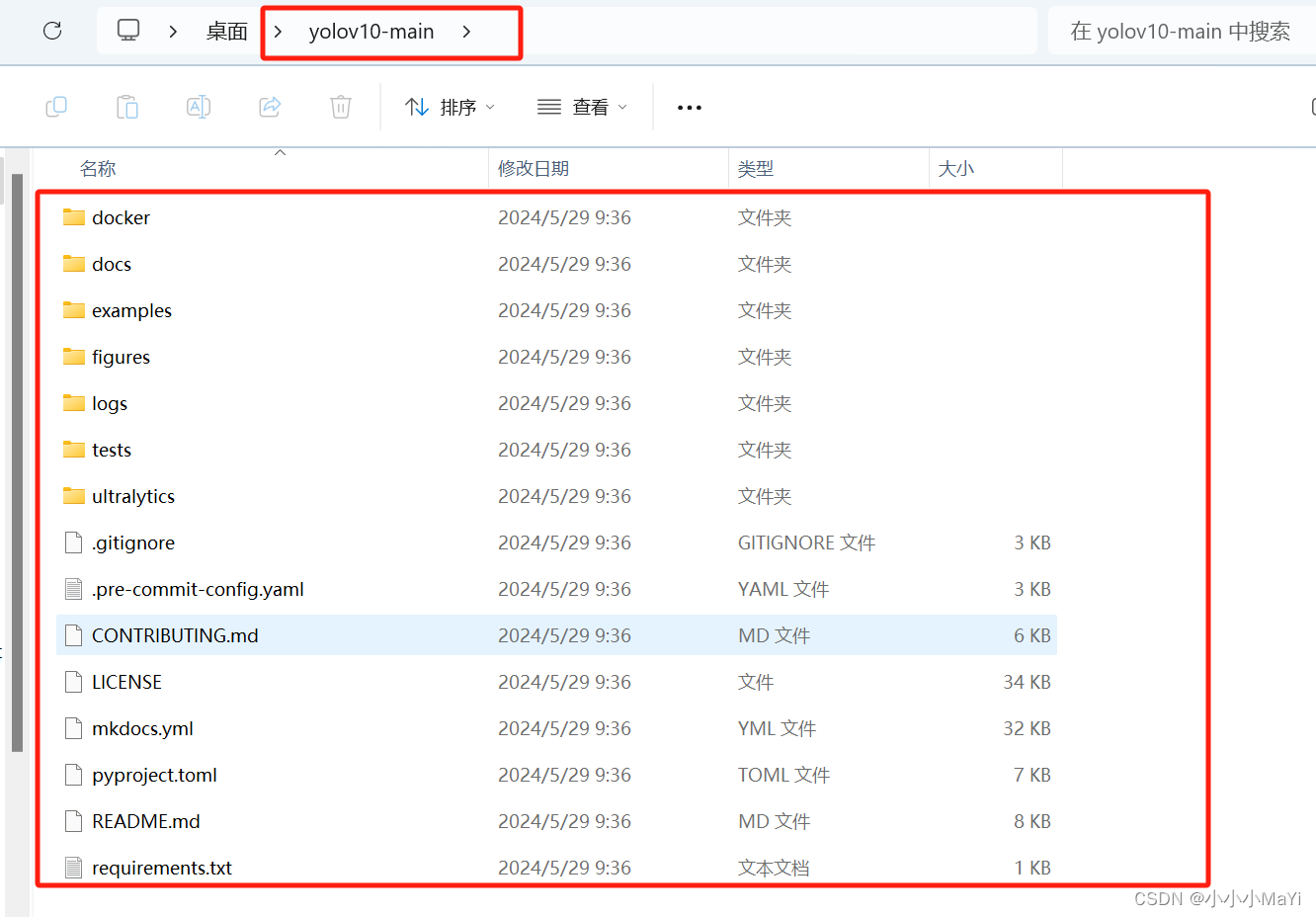Click the Paste icon in toolbar

tap(127, 107)
